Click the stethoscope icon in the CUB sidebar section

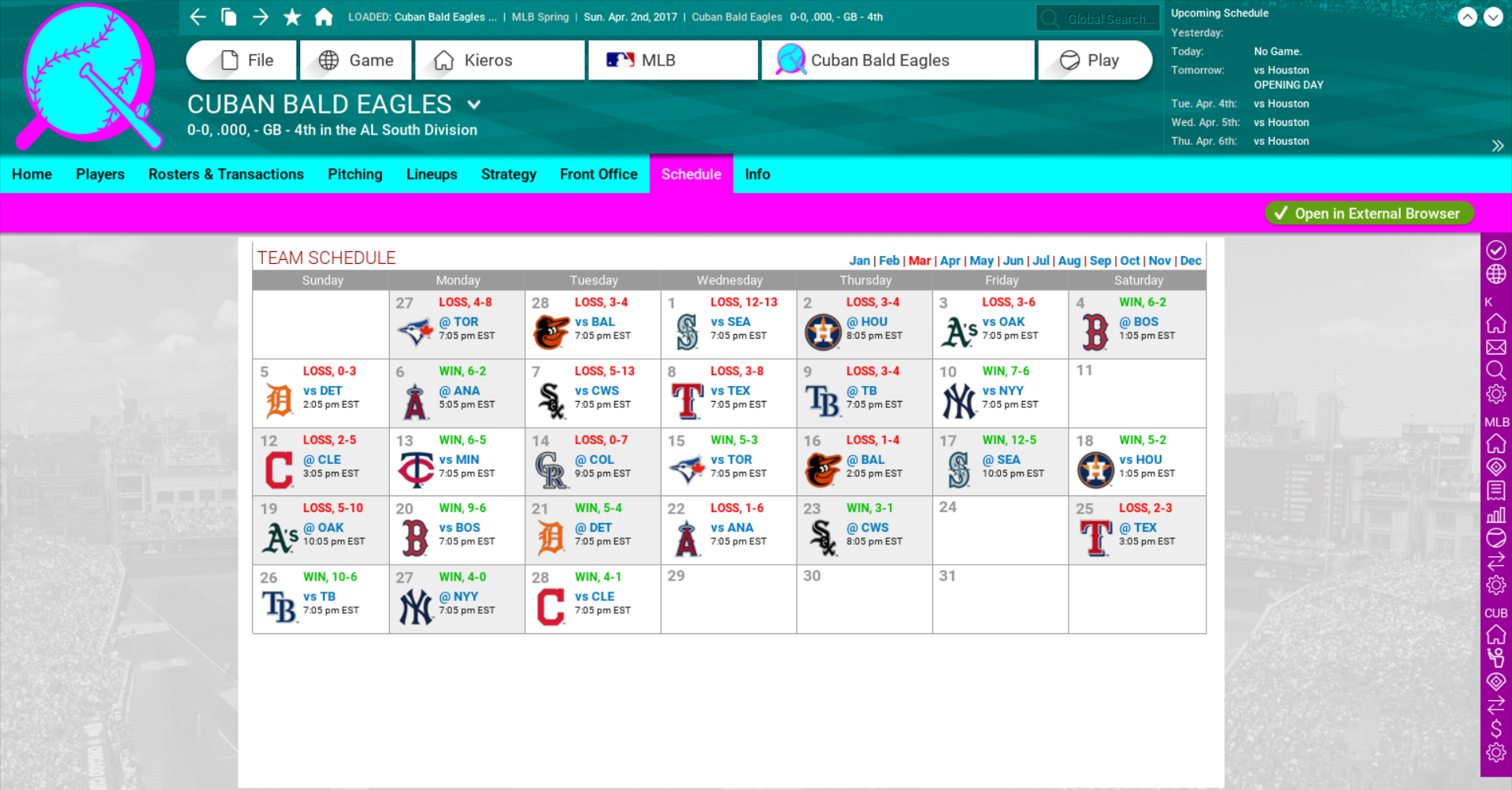1496,658
